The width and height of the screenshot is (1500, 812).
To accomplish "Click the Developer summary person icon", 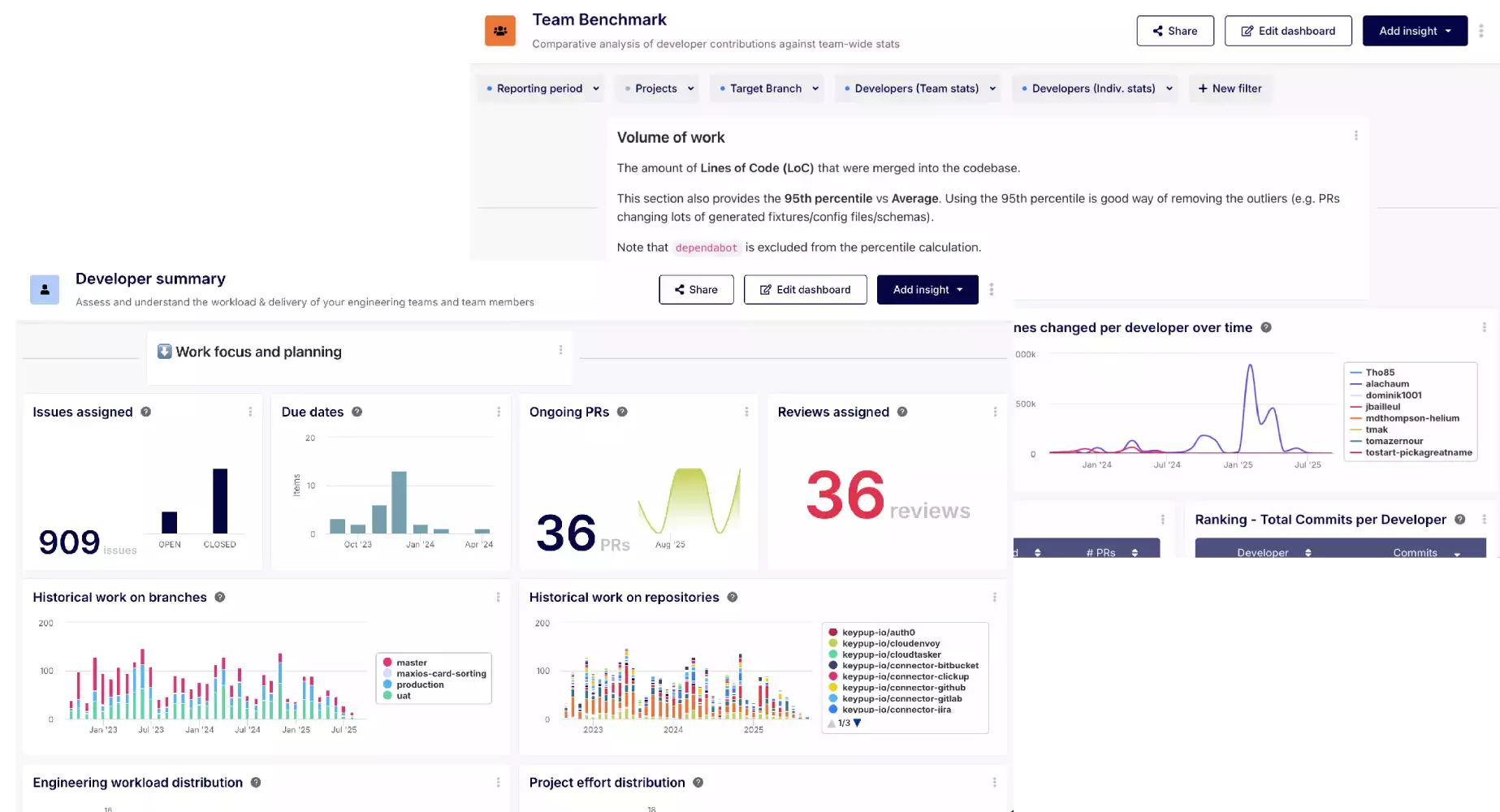I will click(x=45, y=289).
